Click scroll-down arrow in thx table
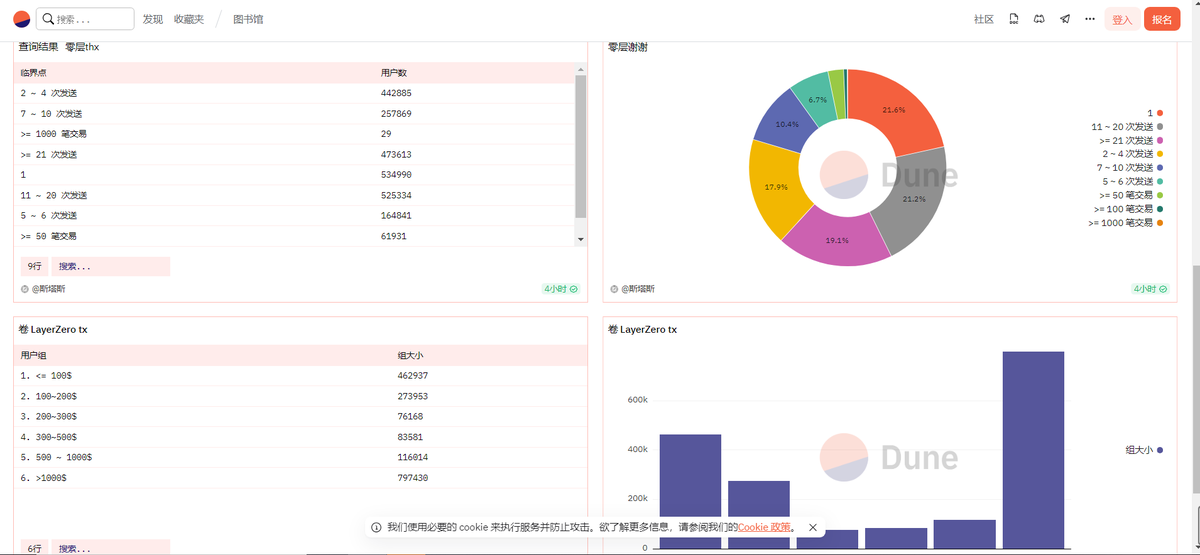Viewport: 1200px width, 555px height. (x=581, y=240)
